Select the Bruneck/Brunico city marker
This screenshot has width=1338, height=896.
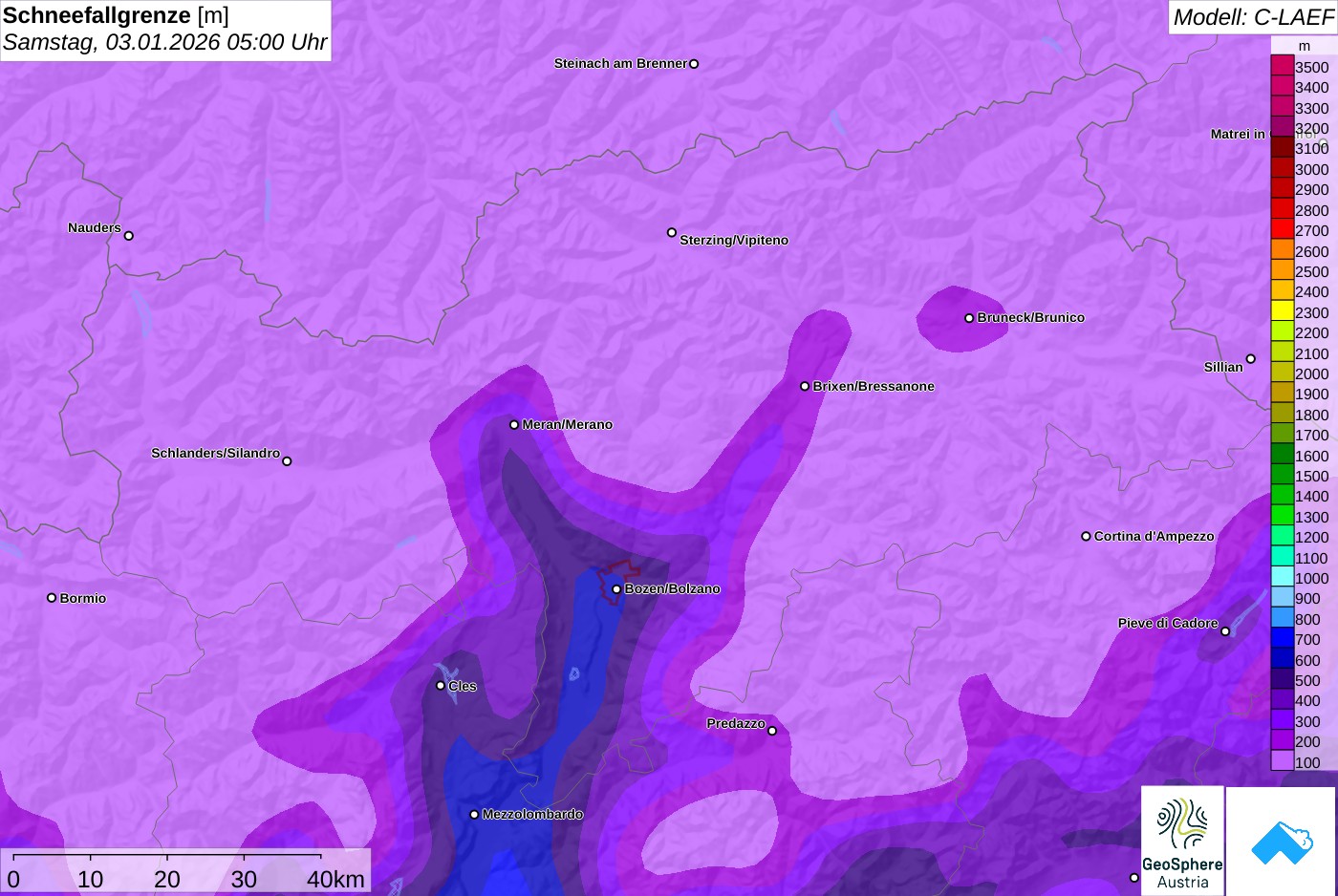coord(969,318)
